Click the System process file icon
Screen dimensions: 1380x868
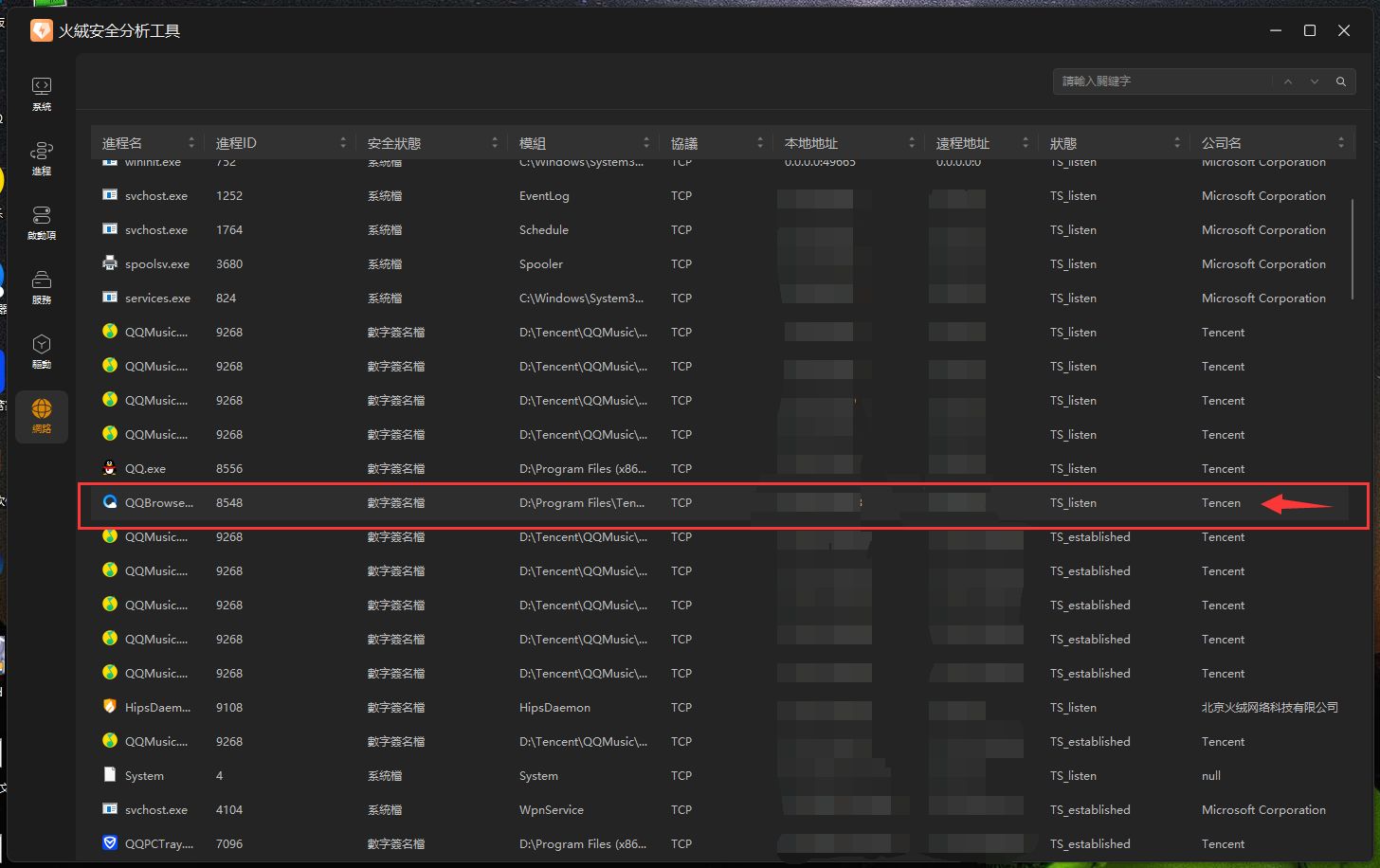tap(110, 775)
